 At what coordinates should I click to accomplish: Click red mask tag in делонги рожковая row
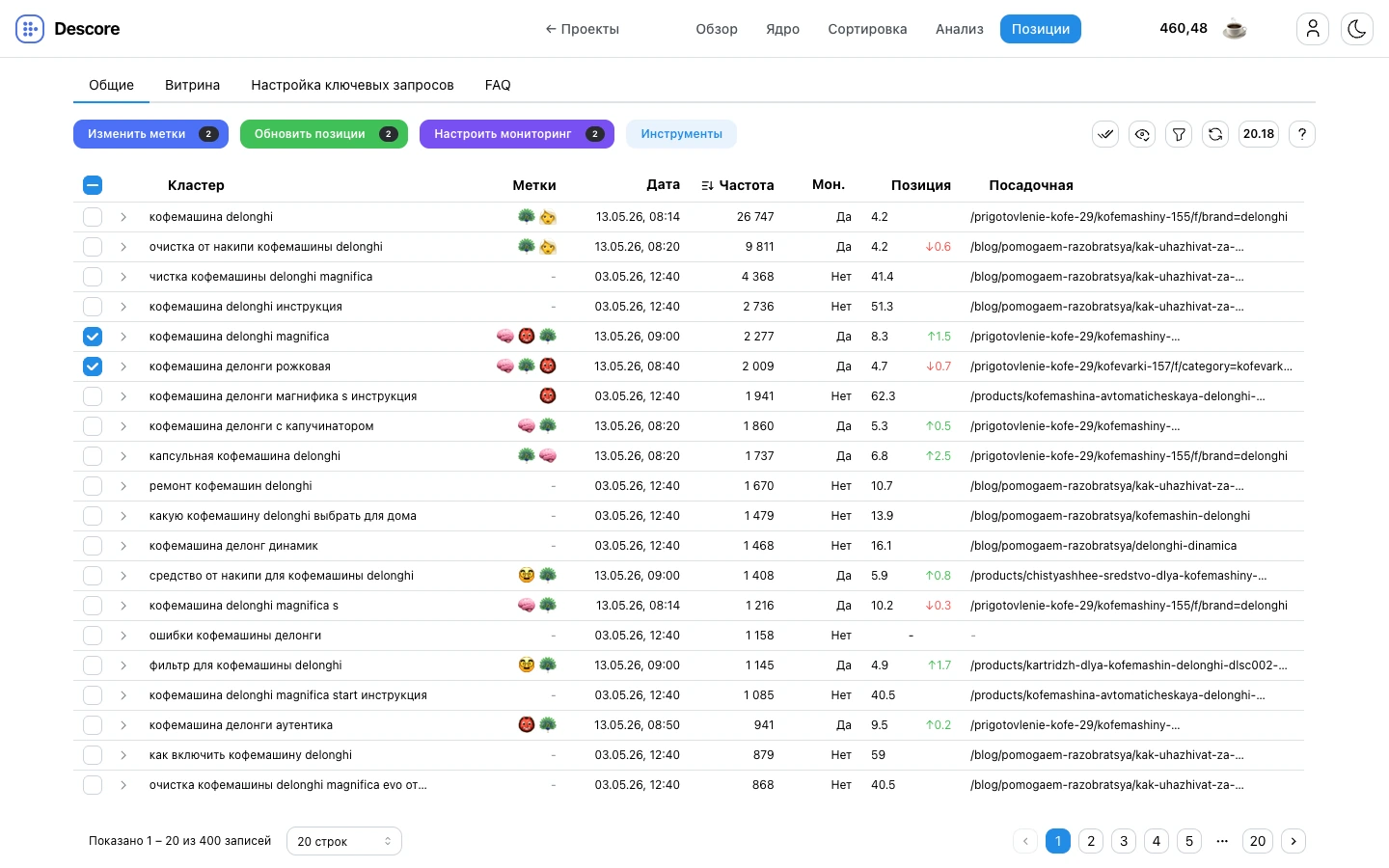548,366
